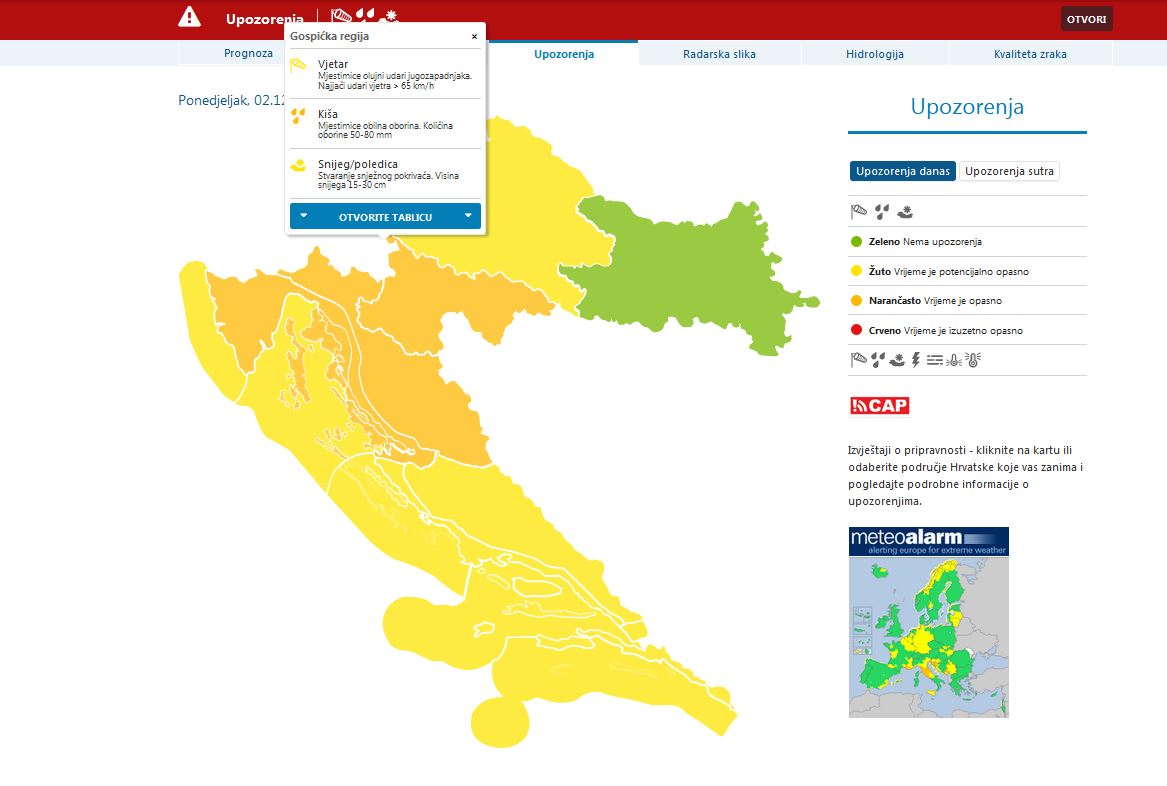
Task: Select the Vjetar wind sock icon
Action: point(297,64)
